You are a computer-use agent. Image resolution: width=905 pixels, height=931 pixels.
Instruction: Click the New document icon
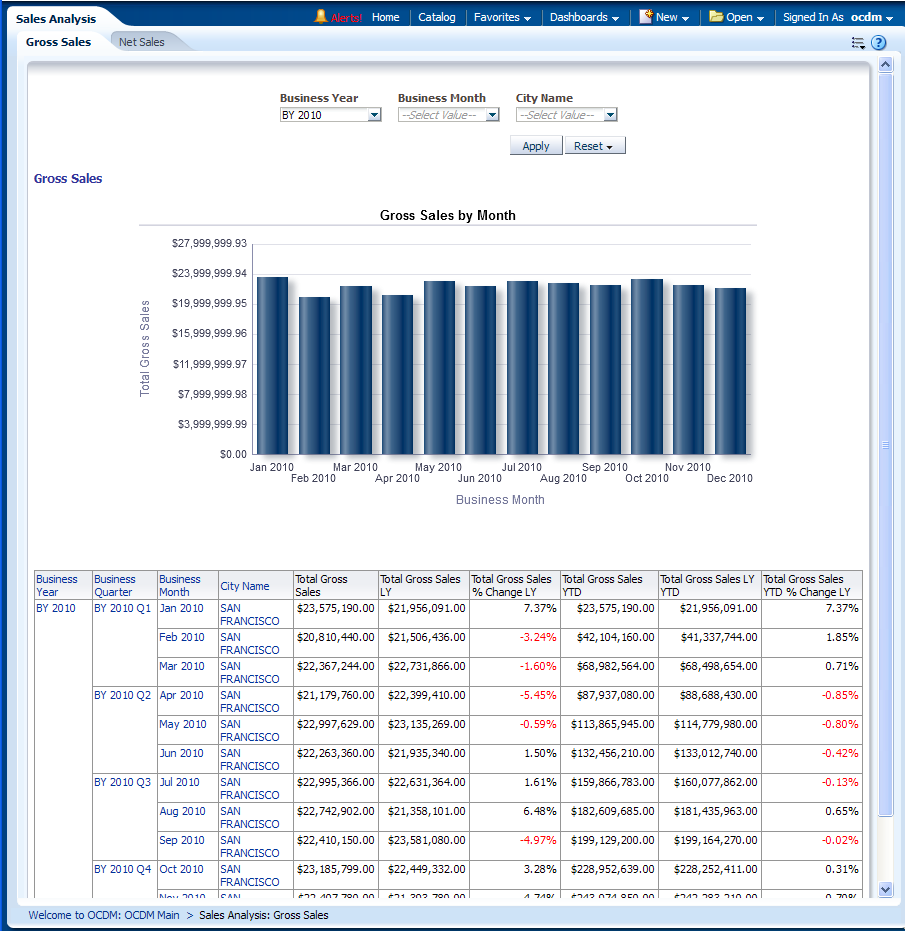646,17
